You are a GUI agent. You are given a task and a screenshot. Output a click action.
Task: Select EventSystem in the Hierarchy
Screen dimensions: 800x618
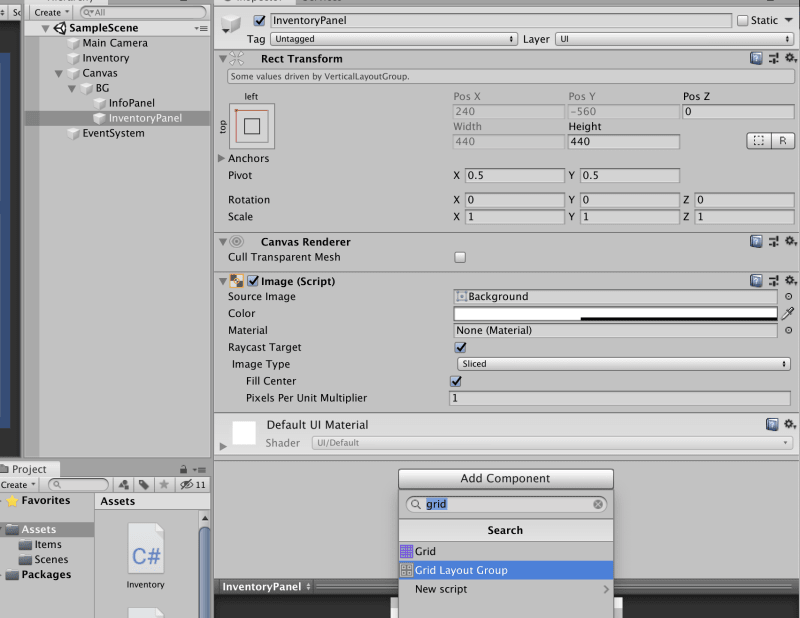113,133
